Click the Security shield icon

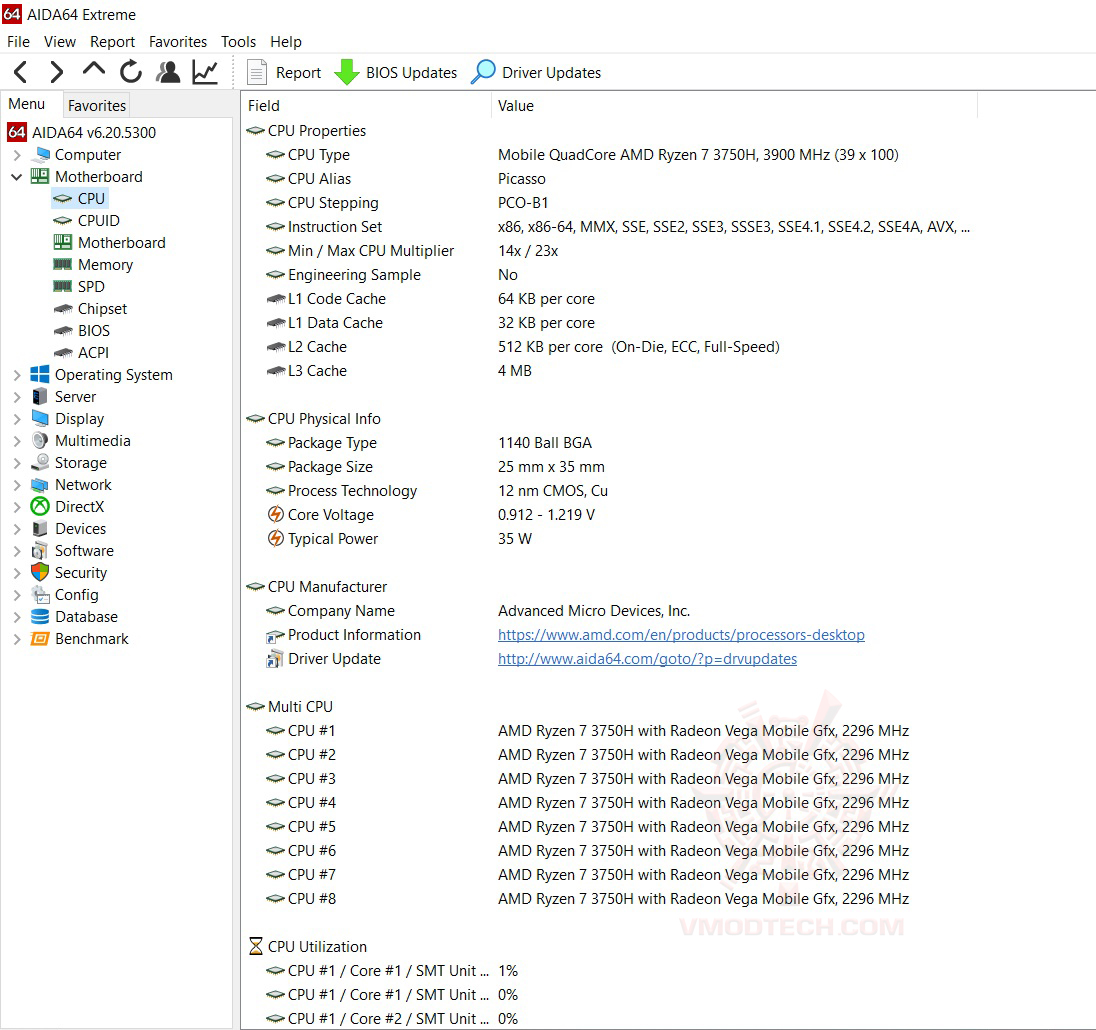tap(40, 572)
